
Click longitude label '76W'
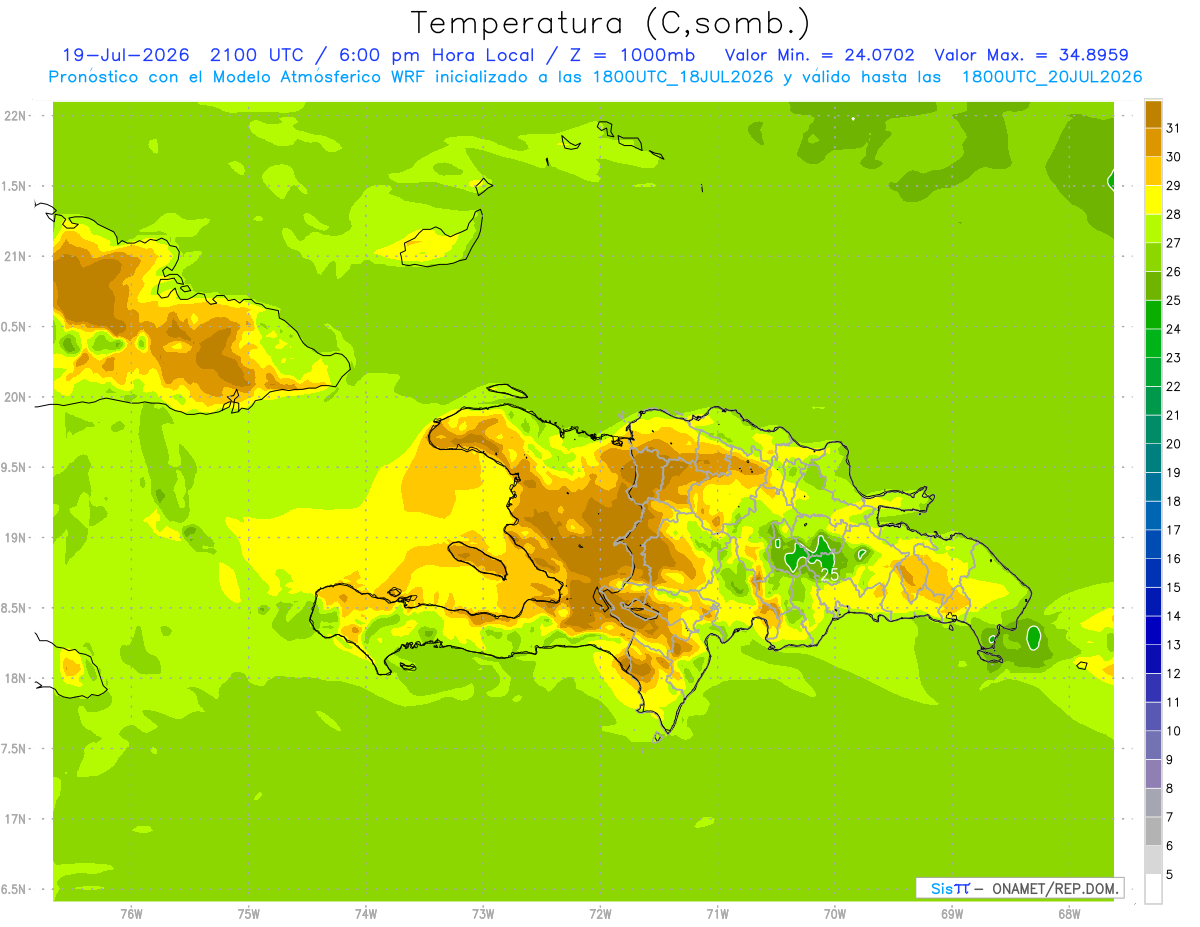131,913
